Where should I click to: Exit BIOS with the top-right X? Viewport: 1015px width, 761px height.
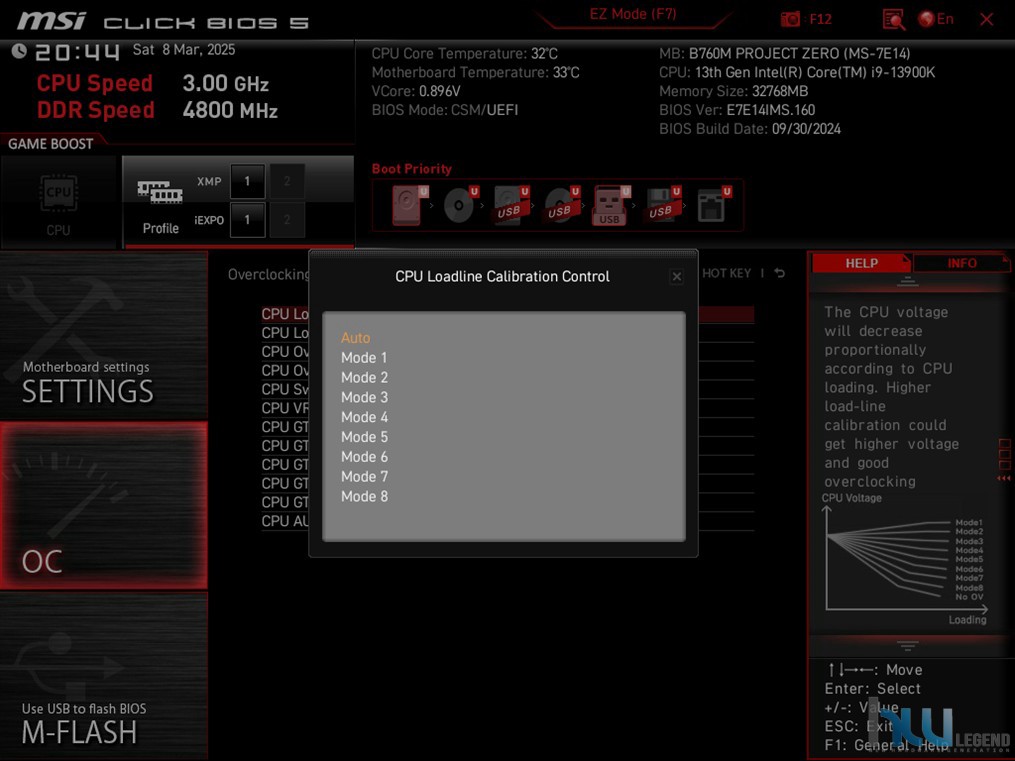tap(987, 19)
